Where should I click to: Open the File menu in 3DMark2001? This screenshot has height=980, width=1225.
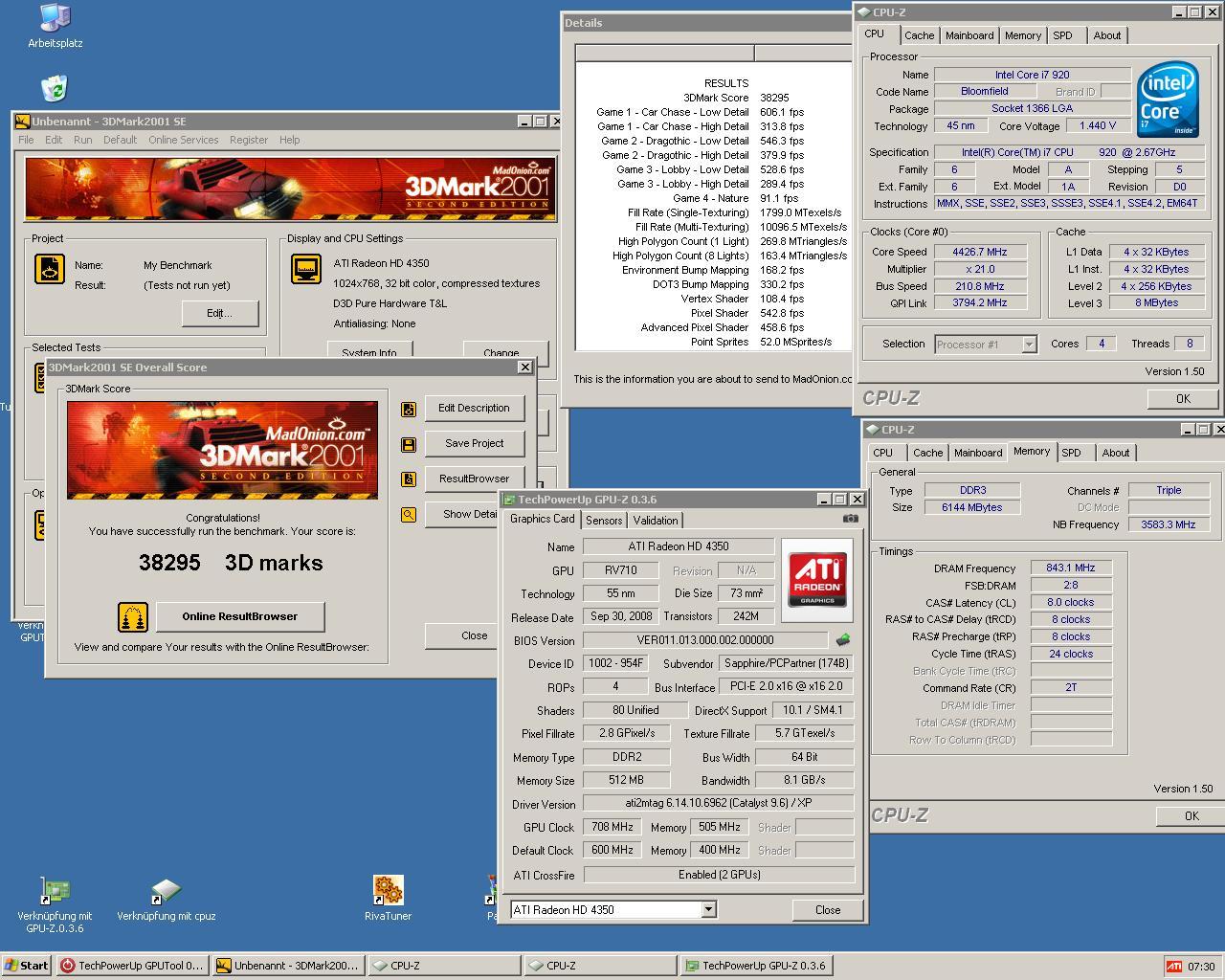pyautogui.click(x=26, y=140)
